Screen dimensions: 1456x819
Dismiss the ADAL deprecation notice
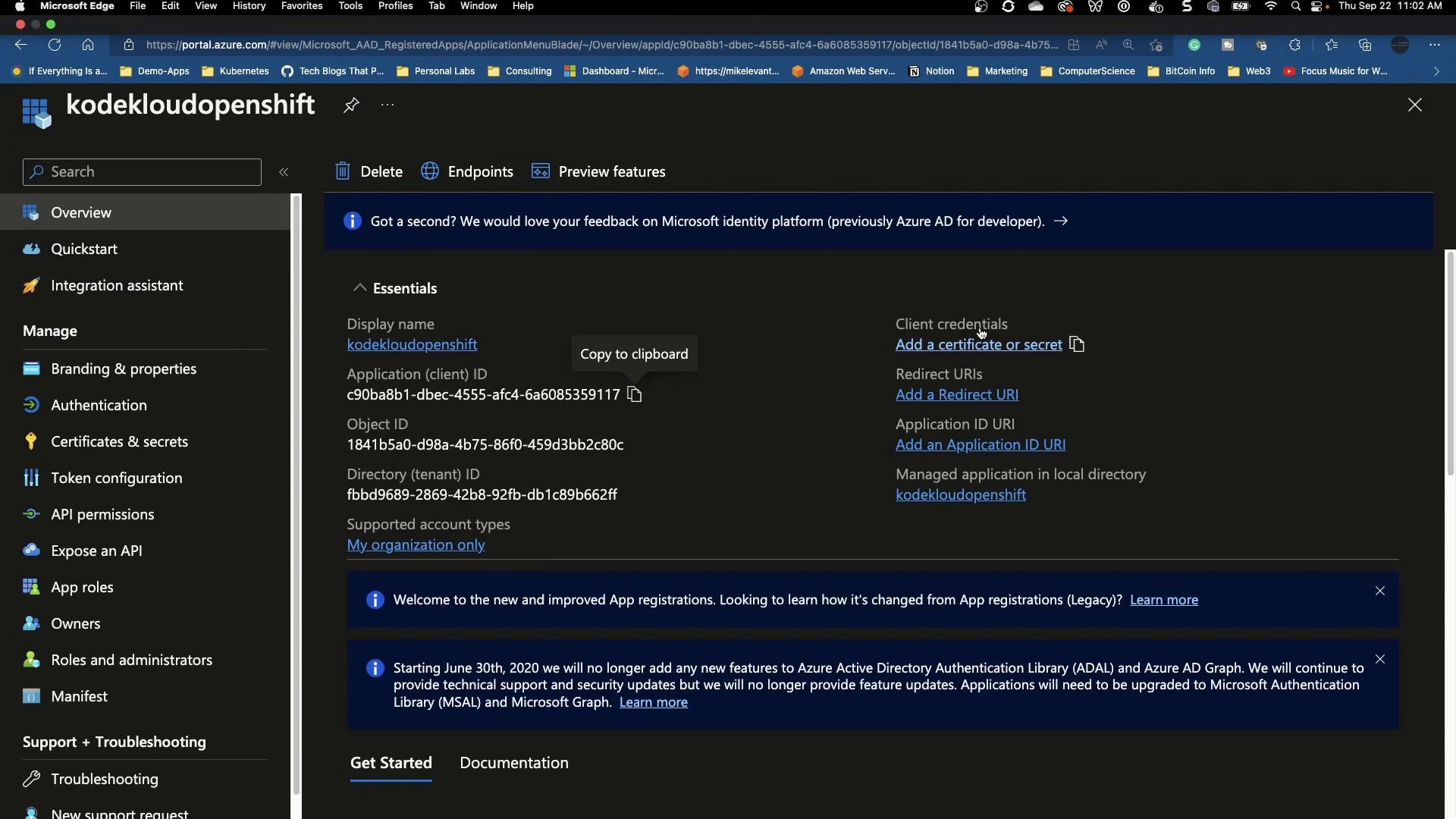coord(1380,659)
